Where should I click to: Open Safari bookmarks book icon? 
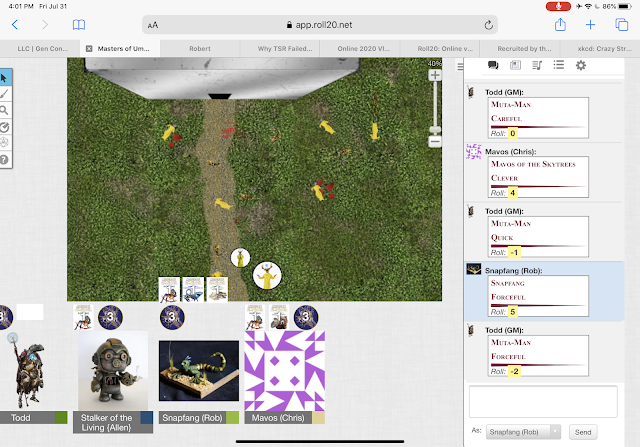point(79,25)
